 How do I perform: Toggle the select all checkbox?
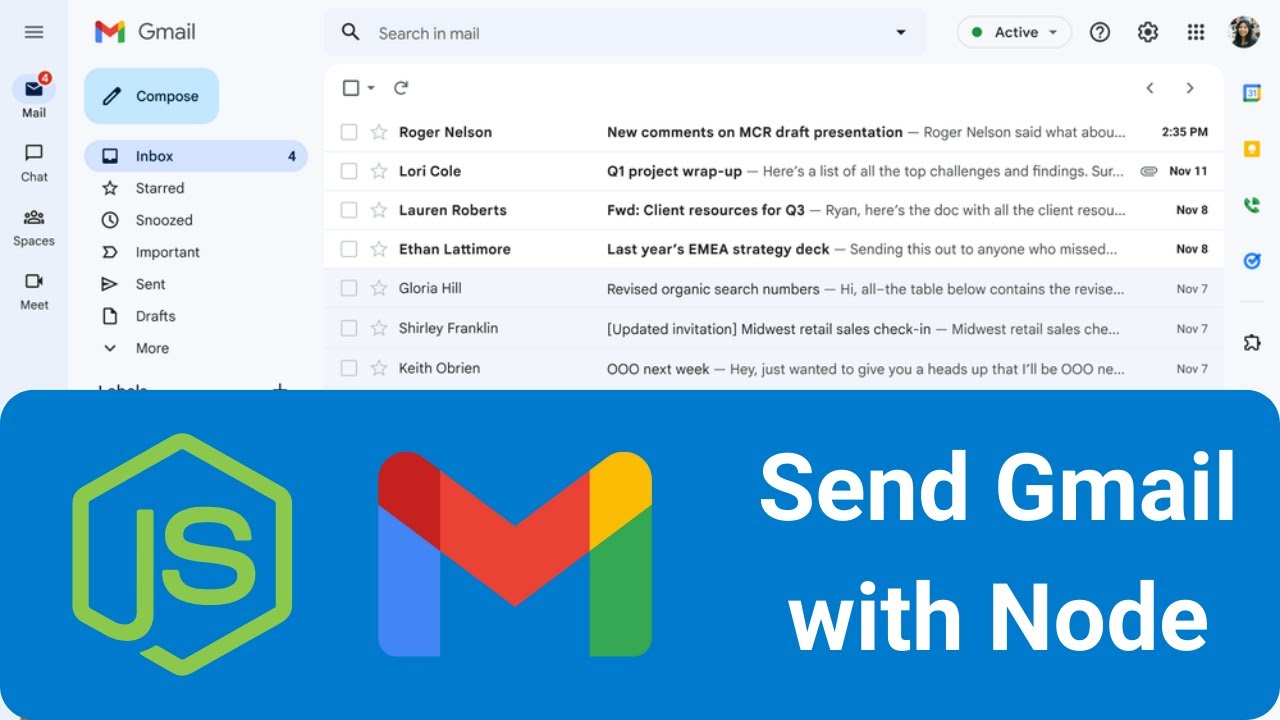[351, 88]
